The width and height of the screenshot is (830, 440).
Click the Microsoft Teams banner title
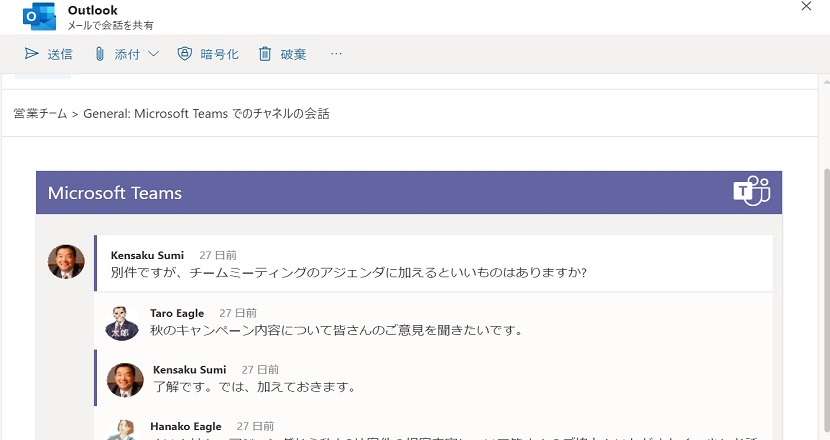click(115, 193)
